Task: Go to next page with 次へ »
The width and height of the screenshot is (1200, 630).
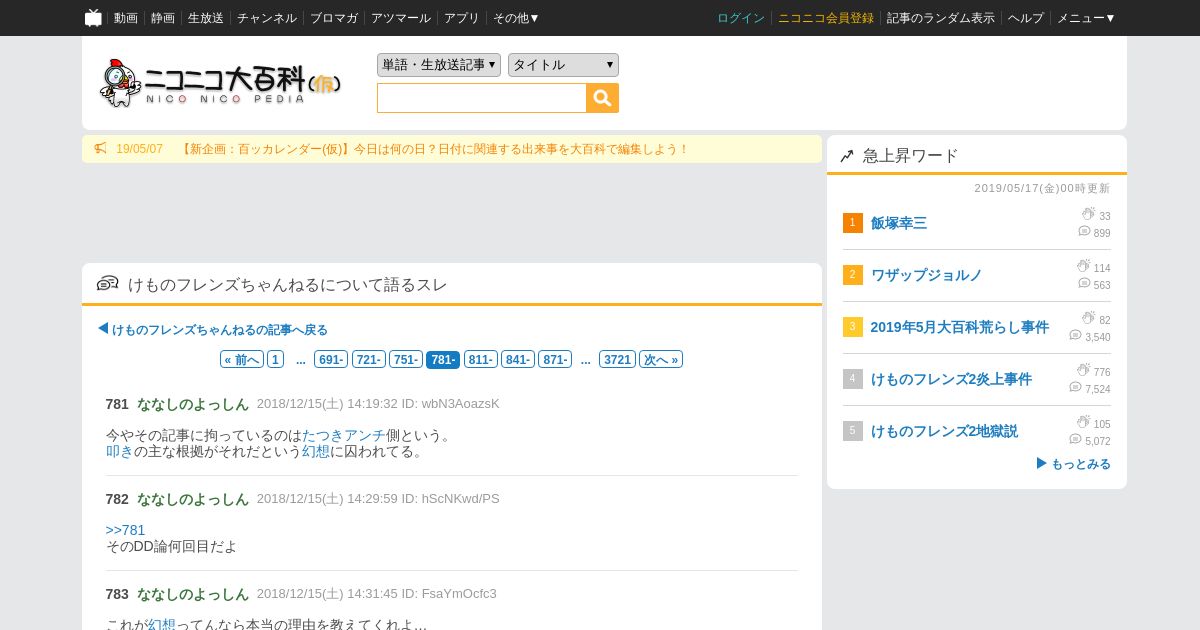Action: 661,360
